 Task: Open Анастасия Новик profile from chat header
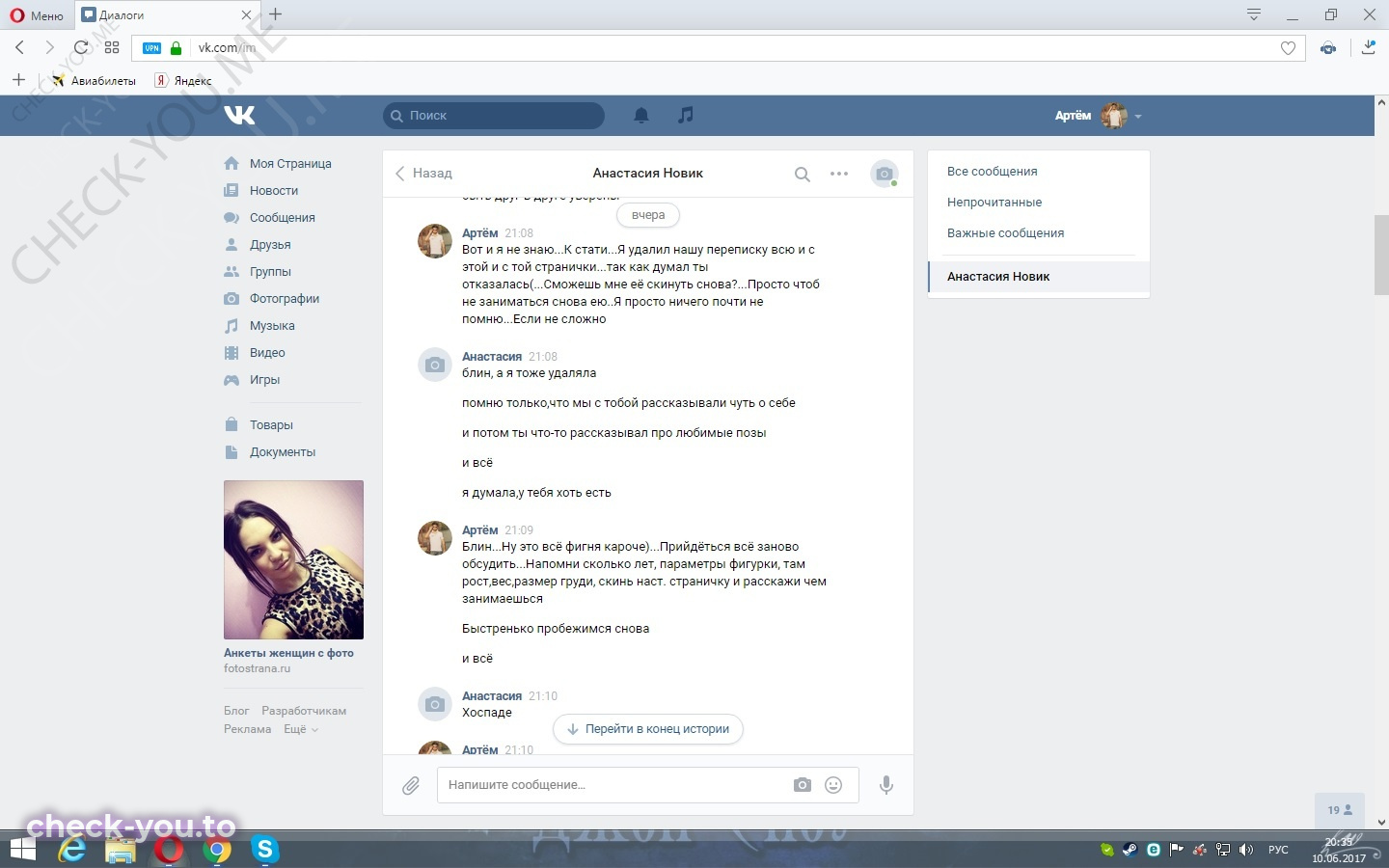point(647,174)
